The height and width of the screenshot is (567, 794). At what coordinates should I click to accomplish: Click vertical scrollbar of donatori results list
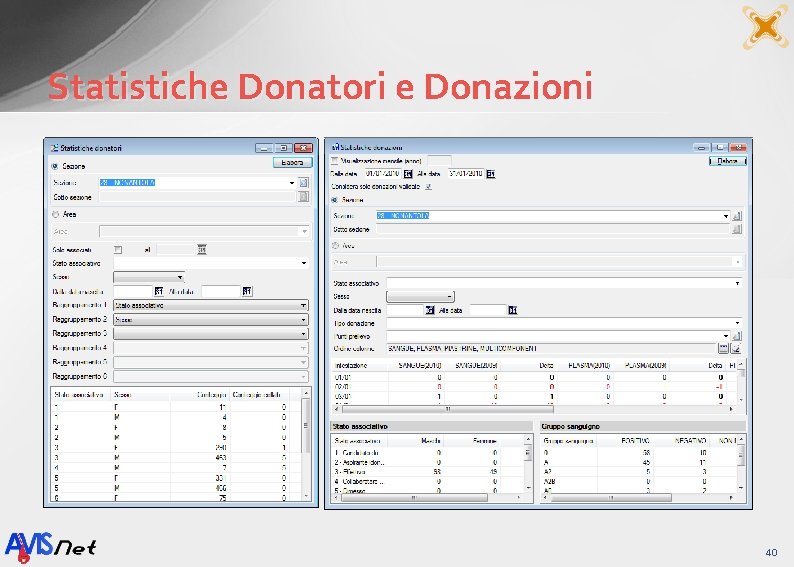[306, 444]
